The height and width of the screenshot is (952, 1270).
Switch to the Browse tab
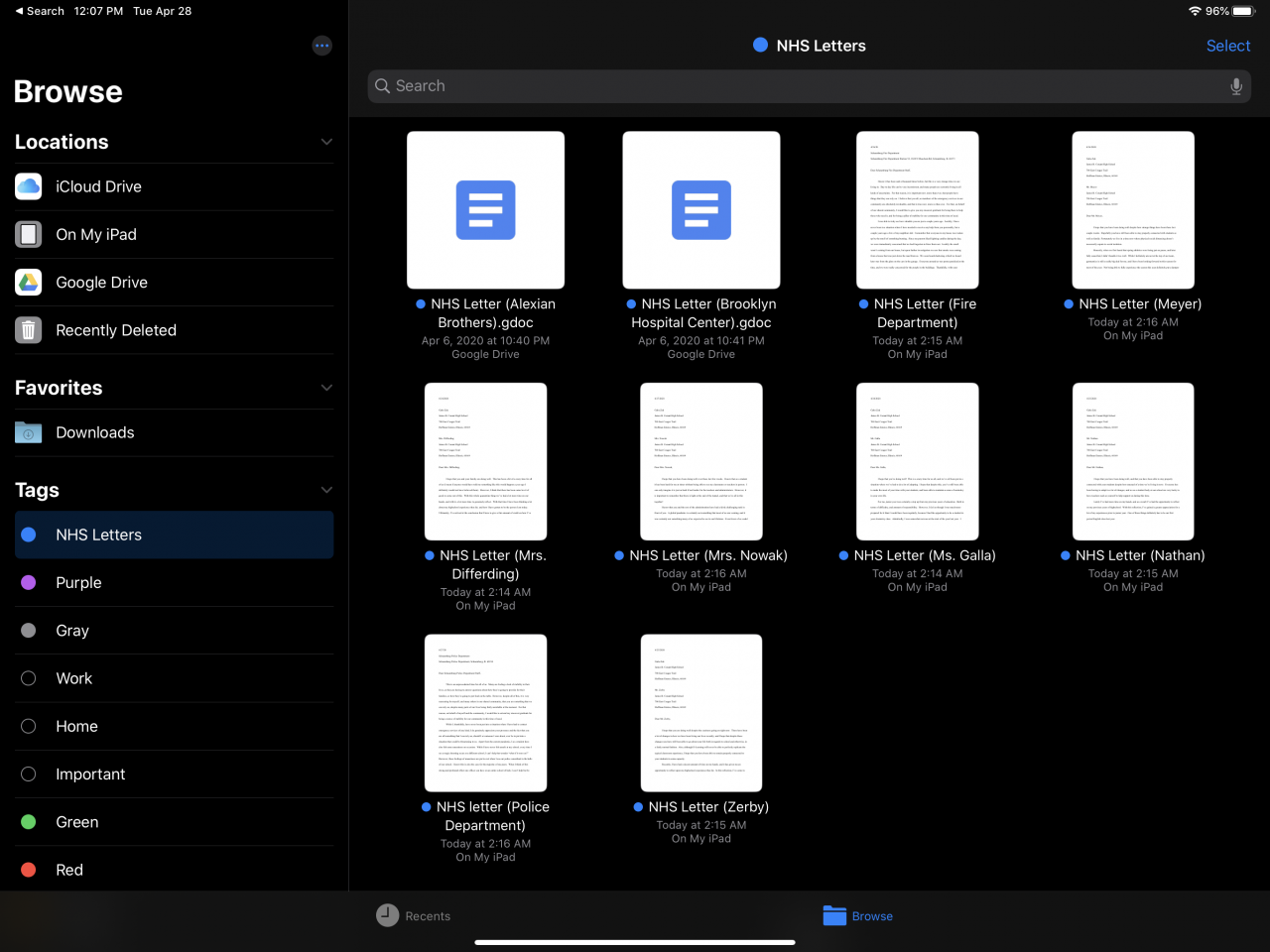pyautogui.click(x=858, y=916)
